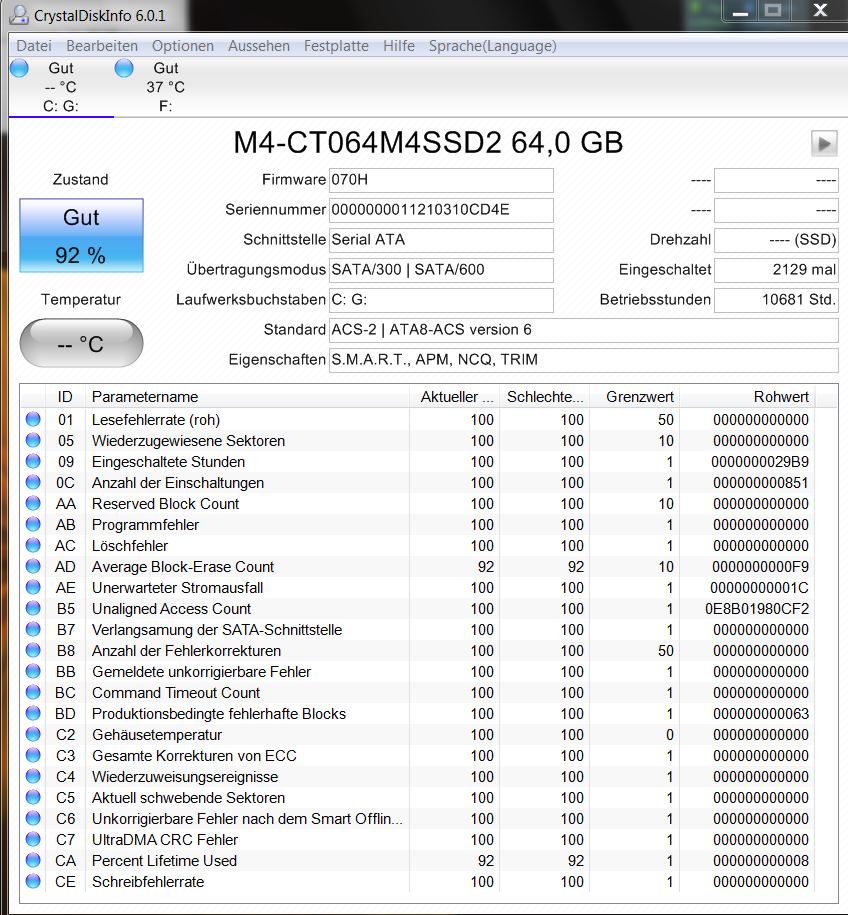Click the Übertragungsmodus field SATA/300 | SATA/600

pyautogui.click(x=441, y=270)
